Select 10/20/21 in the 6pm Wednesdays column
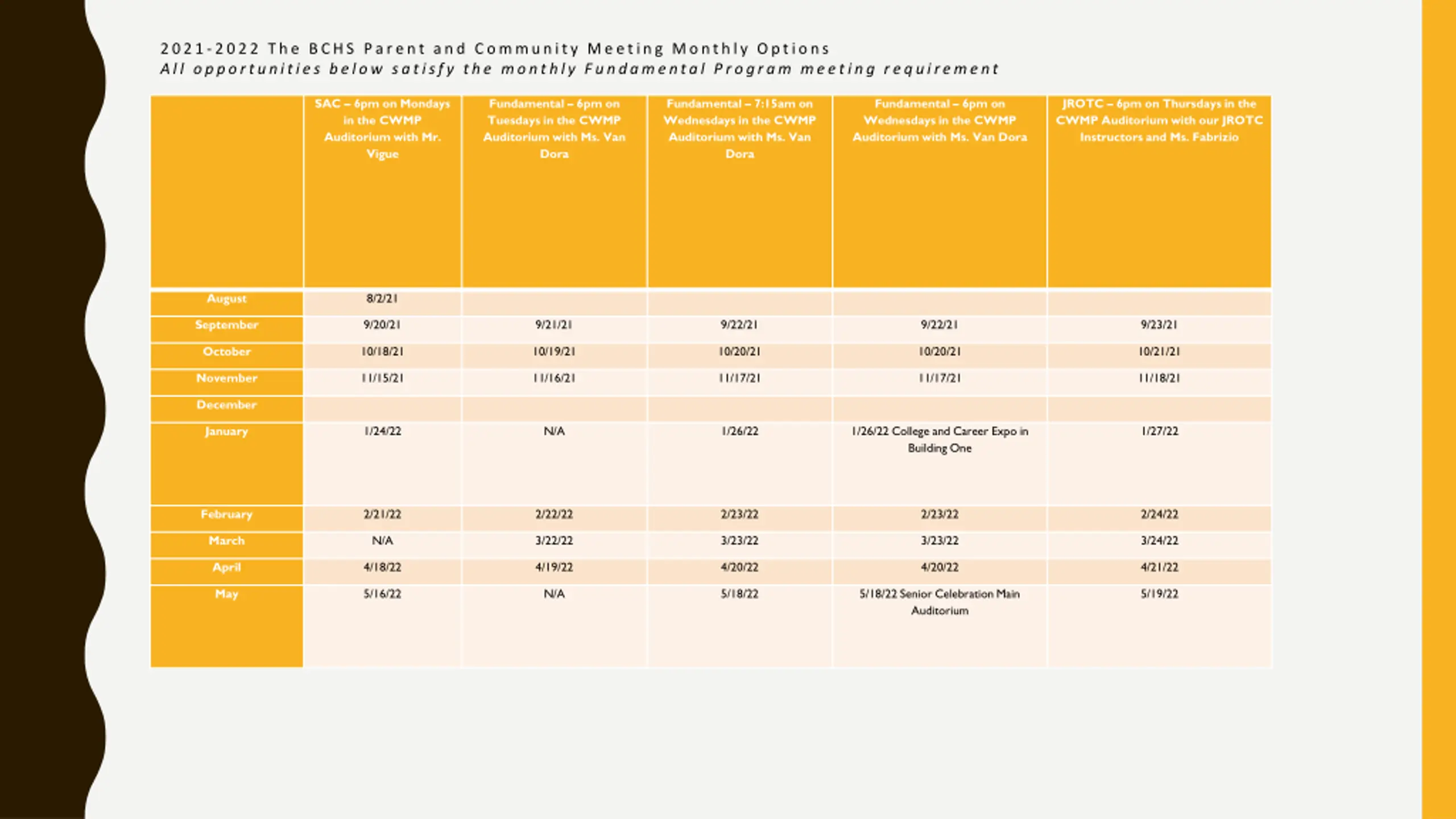Screen dimensions: 1456x819 (940, 356)
